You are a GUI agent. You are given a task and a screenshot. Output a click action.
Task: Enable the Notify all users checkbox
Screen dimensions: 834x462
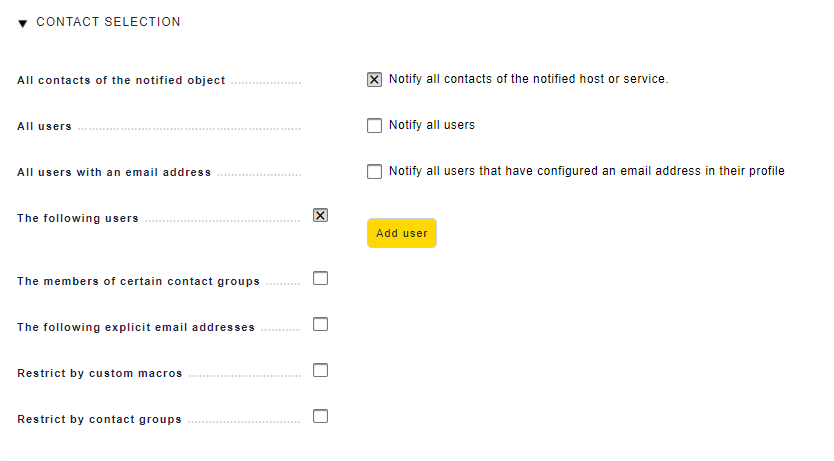point(374,126)
